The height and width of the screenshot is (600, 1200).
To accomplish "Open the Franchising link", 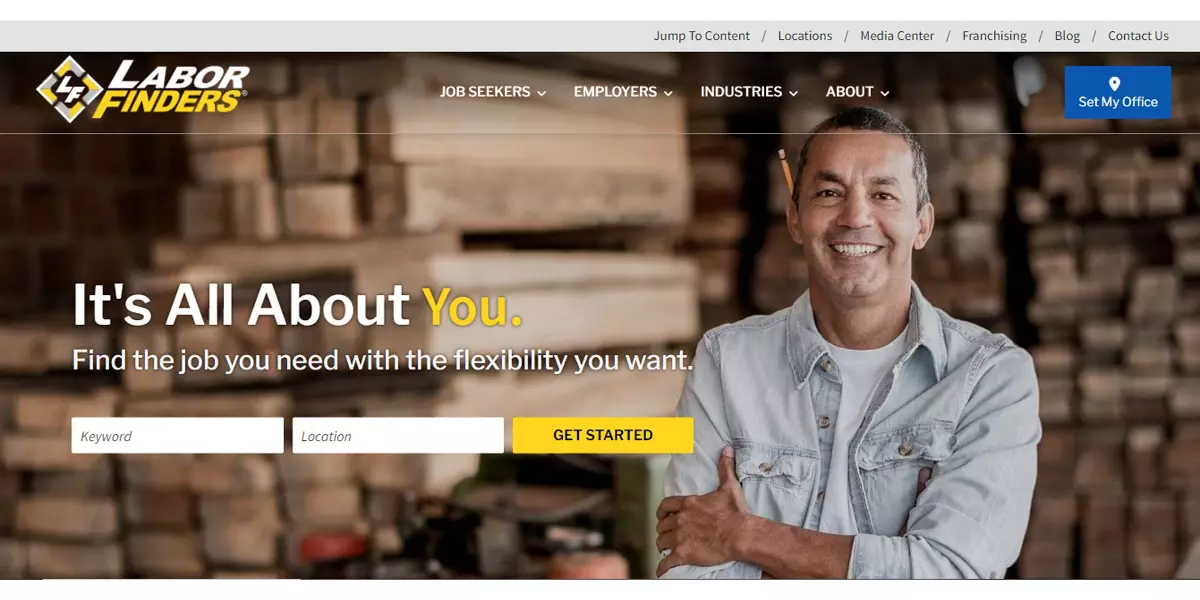I will pyautogui.click(x=994, y=36).
